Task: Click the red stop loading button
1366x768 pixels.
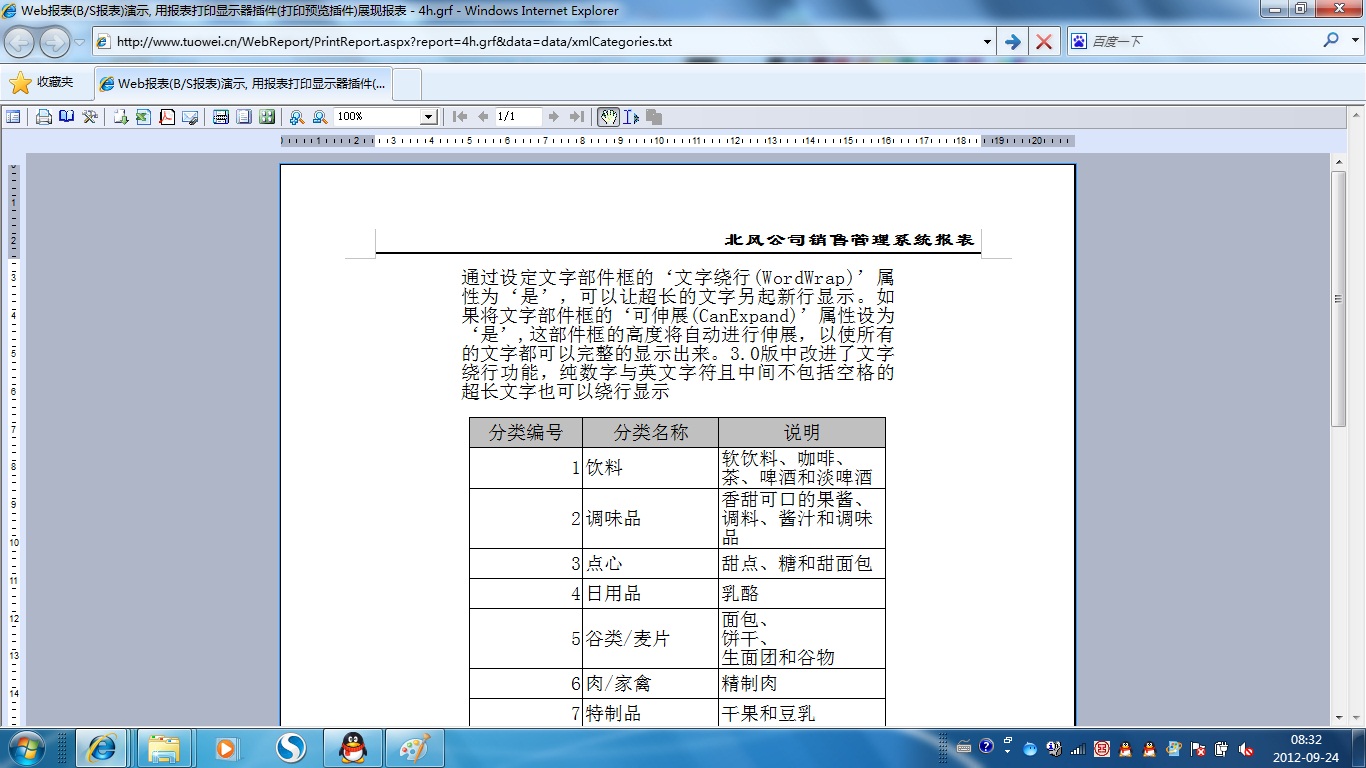Action: (1043, 42)
